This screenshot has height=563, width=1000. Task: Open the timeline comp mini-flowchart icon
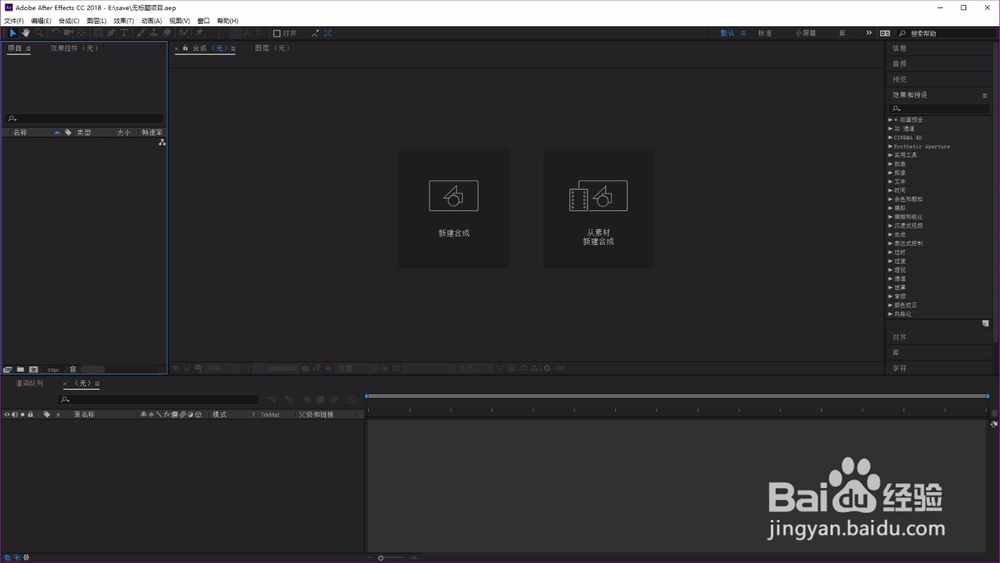(x=272, y=400)
